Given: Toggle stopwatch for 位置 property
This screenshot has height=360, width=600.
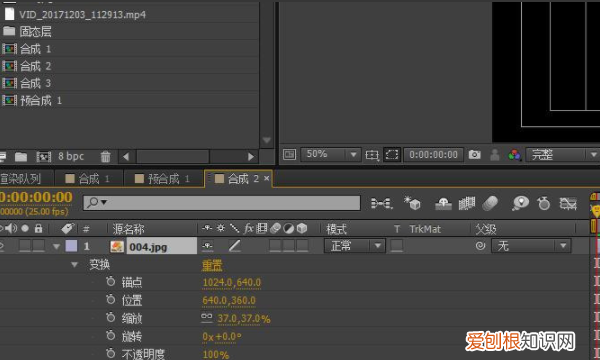Looking at the screenshot, I should [111, 299].
